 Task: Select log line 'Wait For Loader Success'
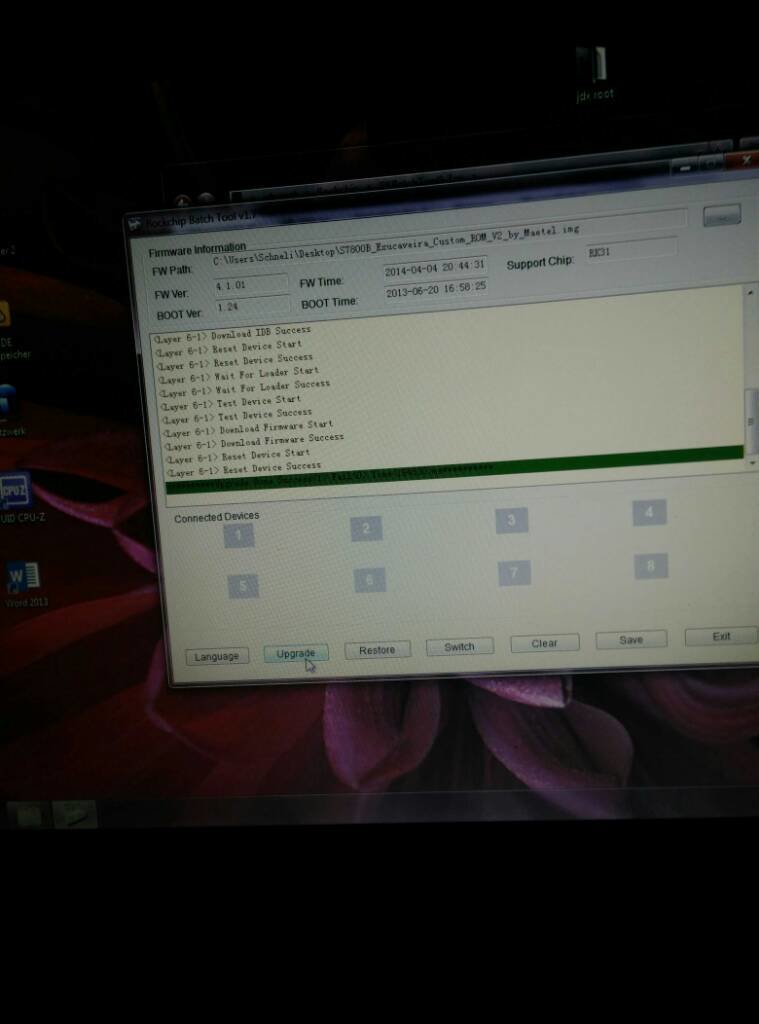[x=245, y=389]
